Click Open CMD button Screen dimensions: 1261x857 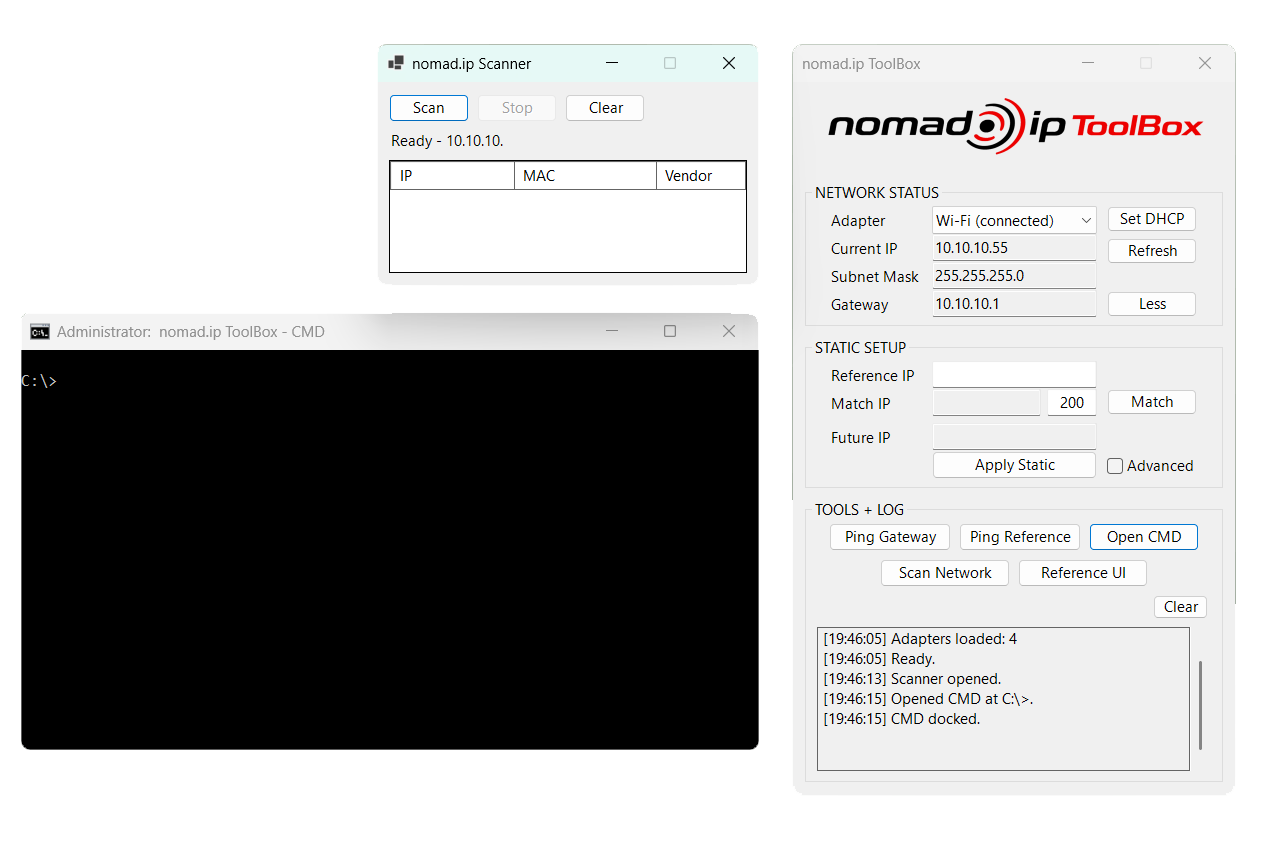(x=1144, y=537)
